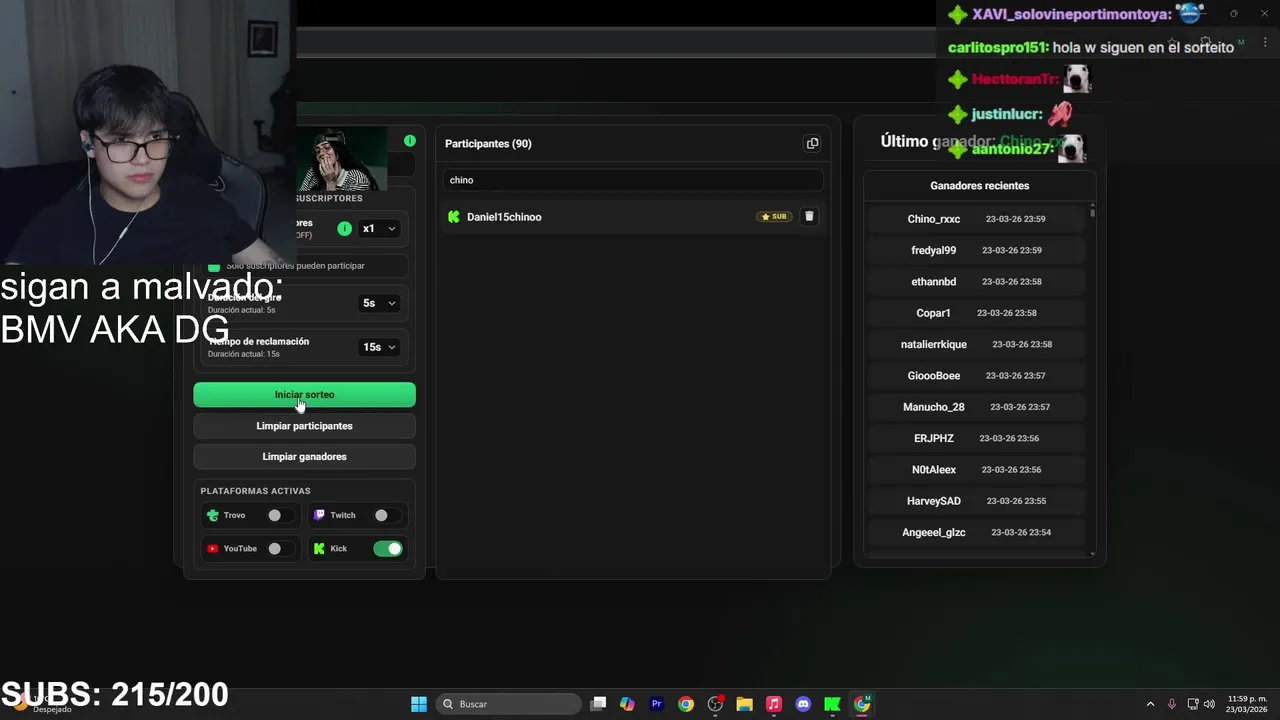
Task: Open Task View in the taskbar
Action: click(x=598, y=704)
